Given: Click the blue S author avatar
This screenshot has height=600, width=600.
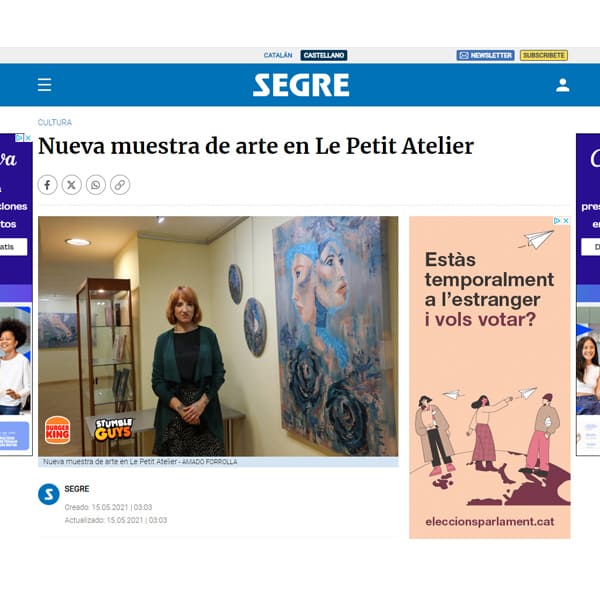Looking at the screenshot, I should [x=49, y=494].
